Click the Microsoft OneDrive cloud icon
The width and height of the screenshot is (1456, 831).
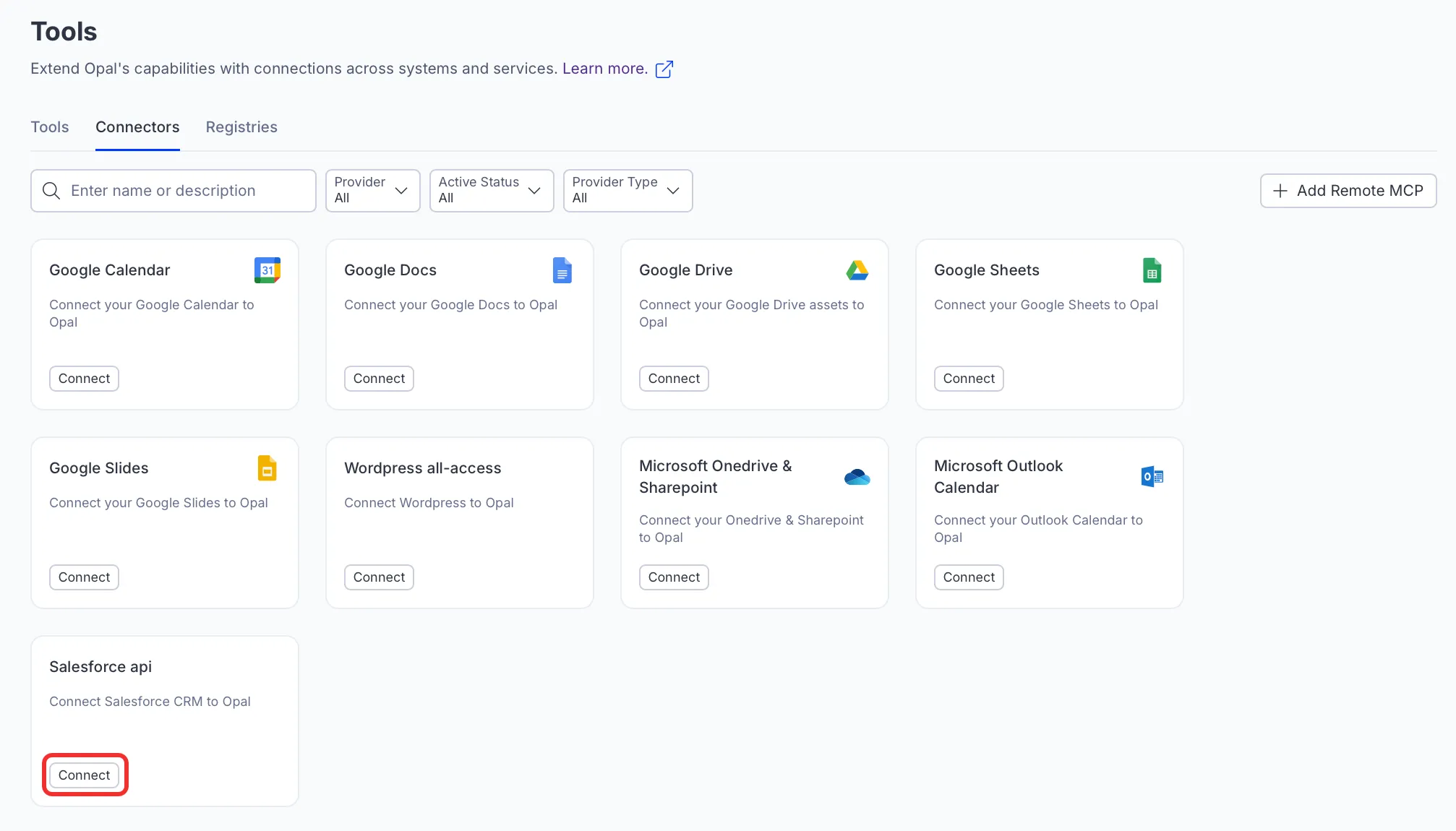click(857, 477)
